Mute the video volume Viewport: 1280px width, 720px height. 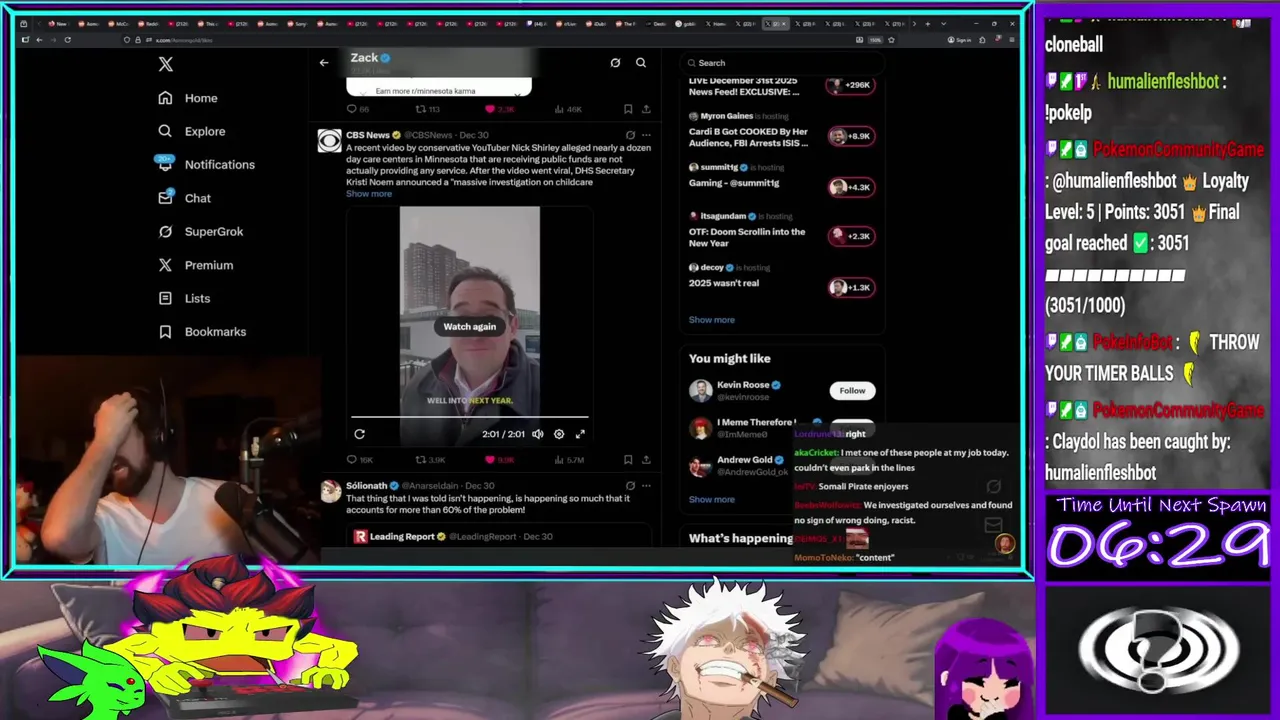tap(538, 434)
